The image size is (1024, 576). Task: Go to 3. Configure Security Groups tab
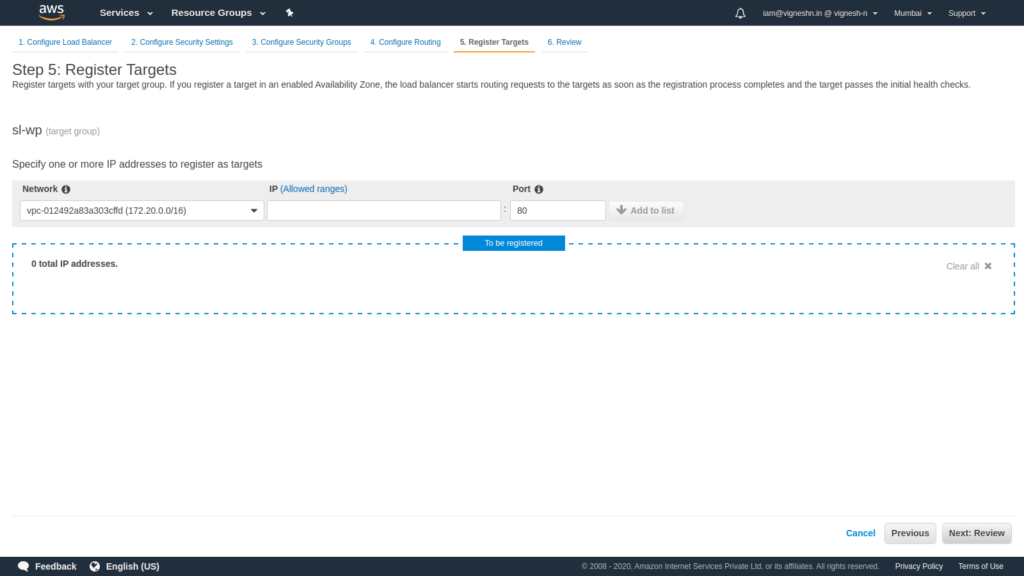[301, 42]
